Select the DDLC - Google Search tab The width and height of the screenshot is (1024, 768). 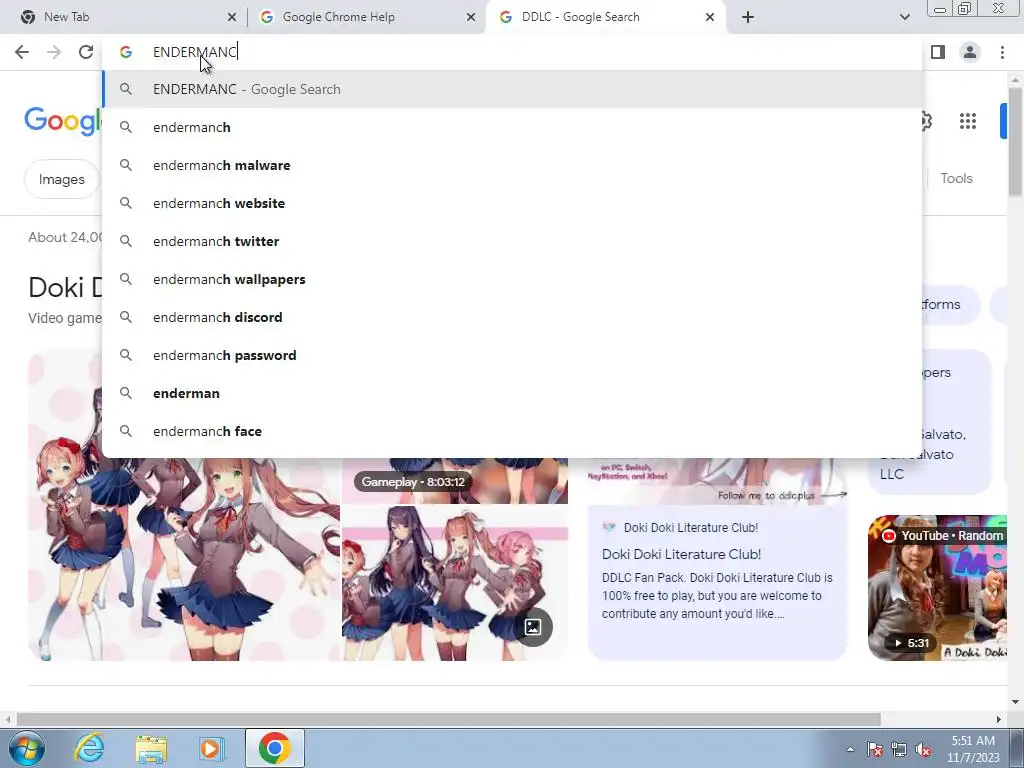[605, 17]
